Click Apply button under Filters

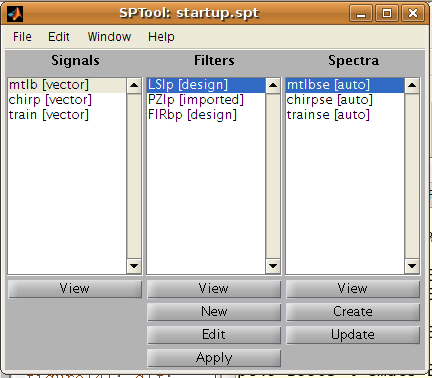coord(214,358)
